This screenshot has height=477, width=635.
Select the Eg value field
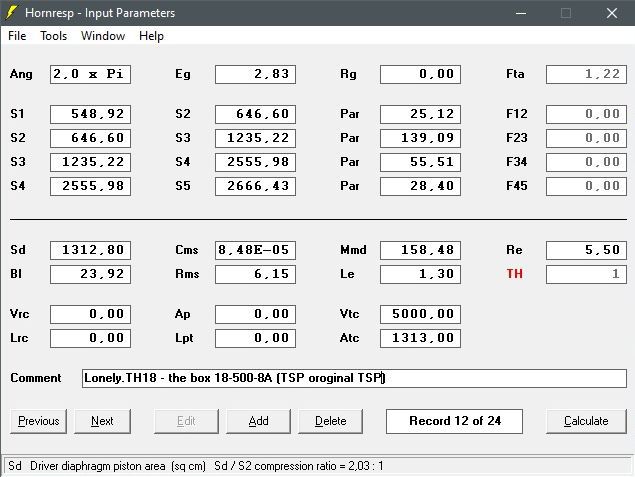255,74
